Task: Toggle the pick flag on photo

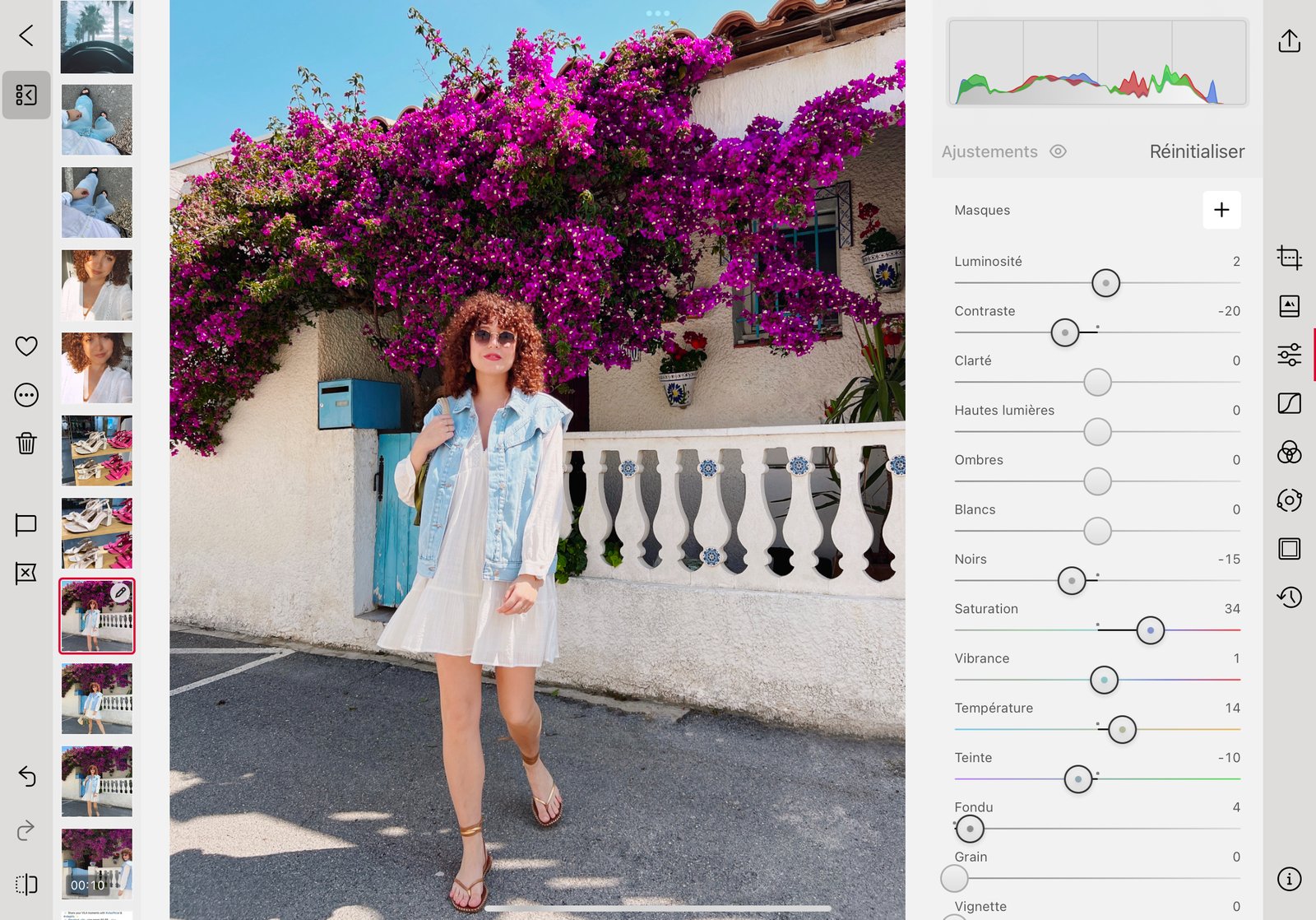Action: point(26,524)
